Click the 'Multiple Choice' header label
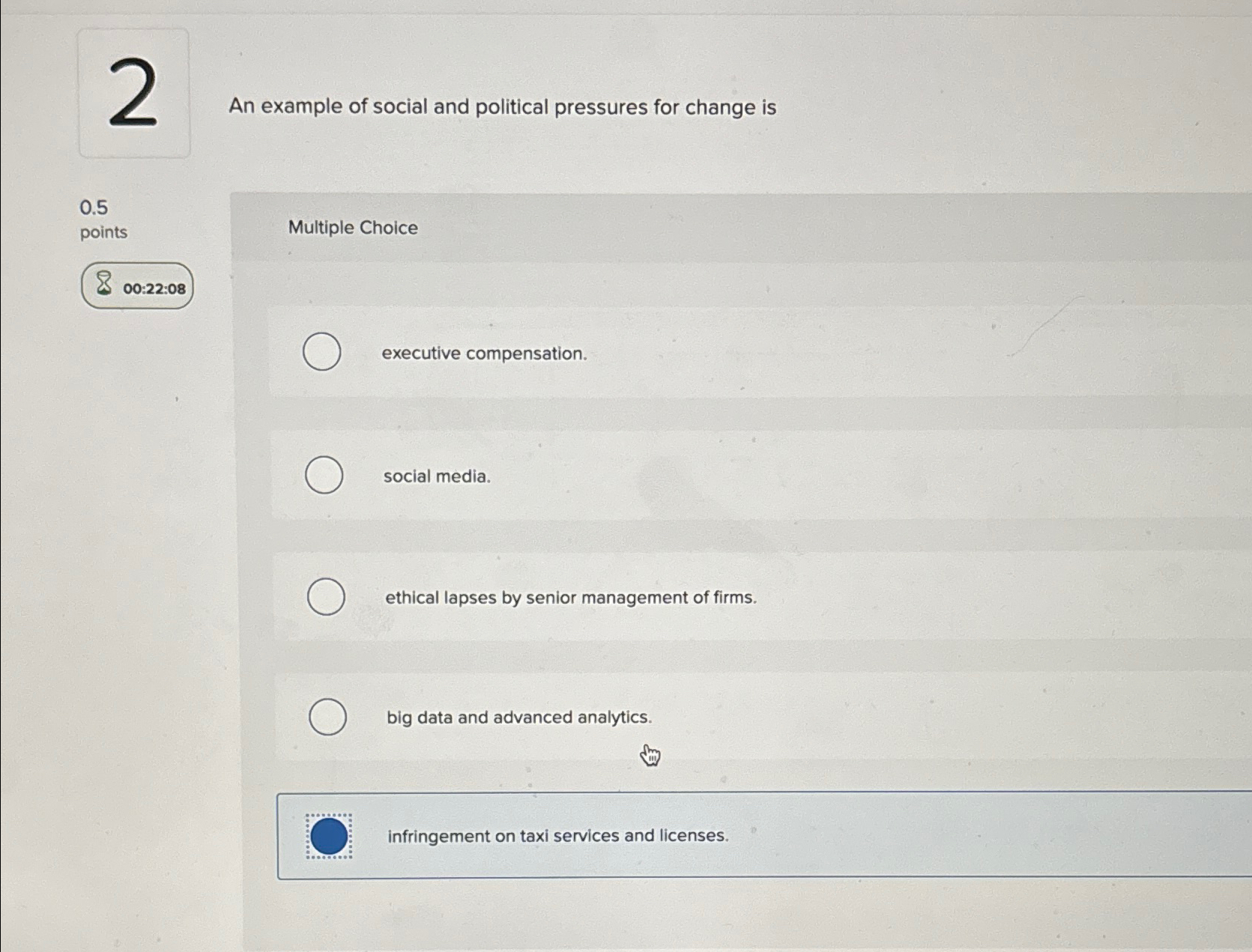The image size is (1252, 952). tap(353, 228)
